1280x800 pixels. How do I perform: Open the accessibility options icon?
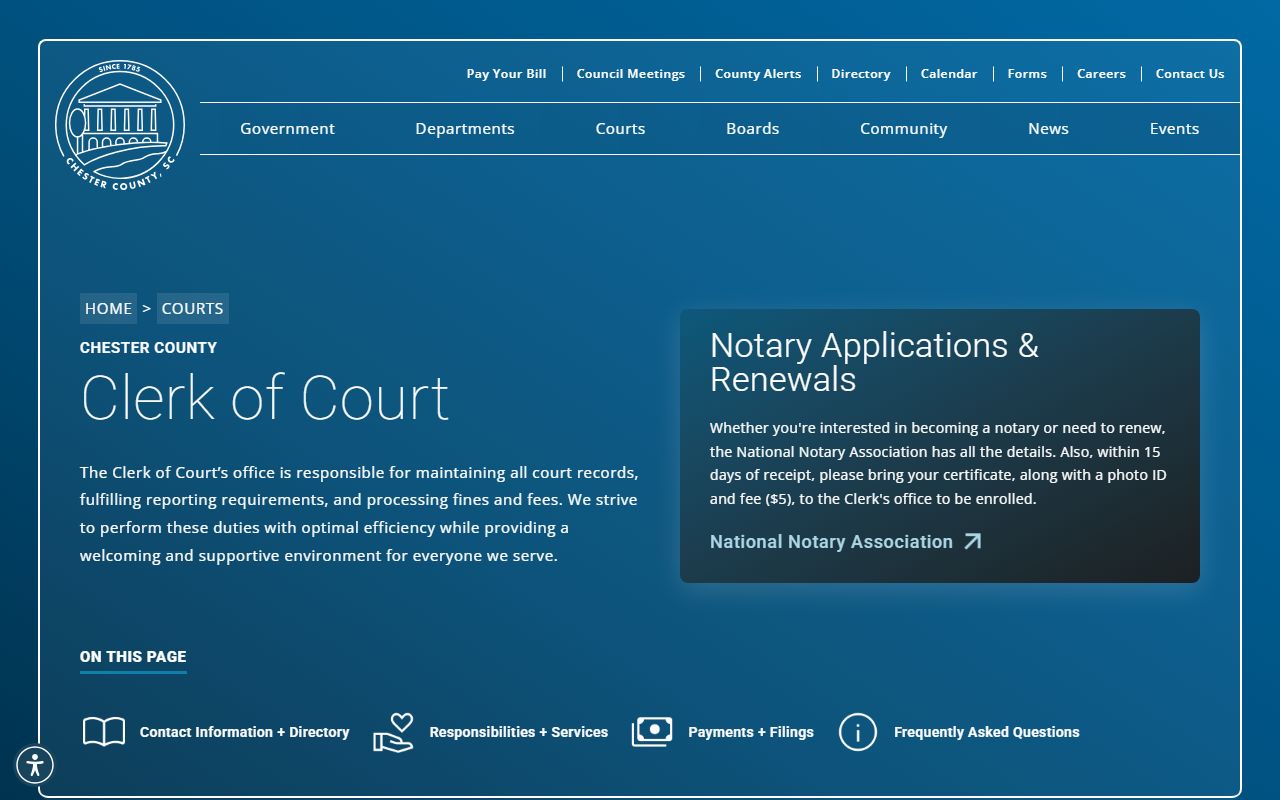[x=35, y=765]
